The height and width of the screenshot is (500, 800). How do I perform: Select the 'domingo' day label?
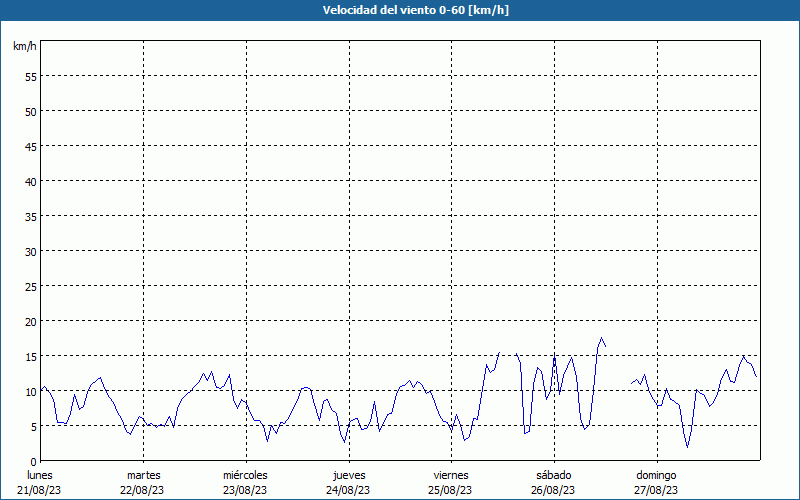point(656,476)
